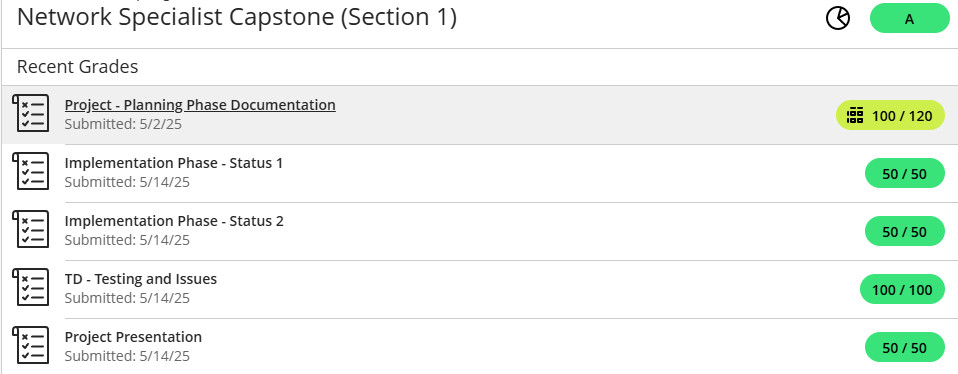
Task: Open TD - Testing and Issues item
Action: [x=141, y=279]
